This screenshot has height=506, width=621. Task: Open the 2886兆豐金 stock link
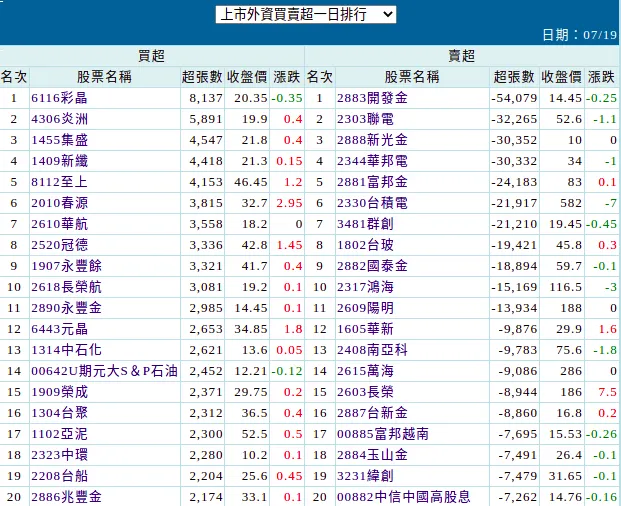pos(67,496)
